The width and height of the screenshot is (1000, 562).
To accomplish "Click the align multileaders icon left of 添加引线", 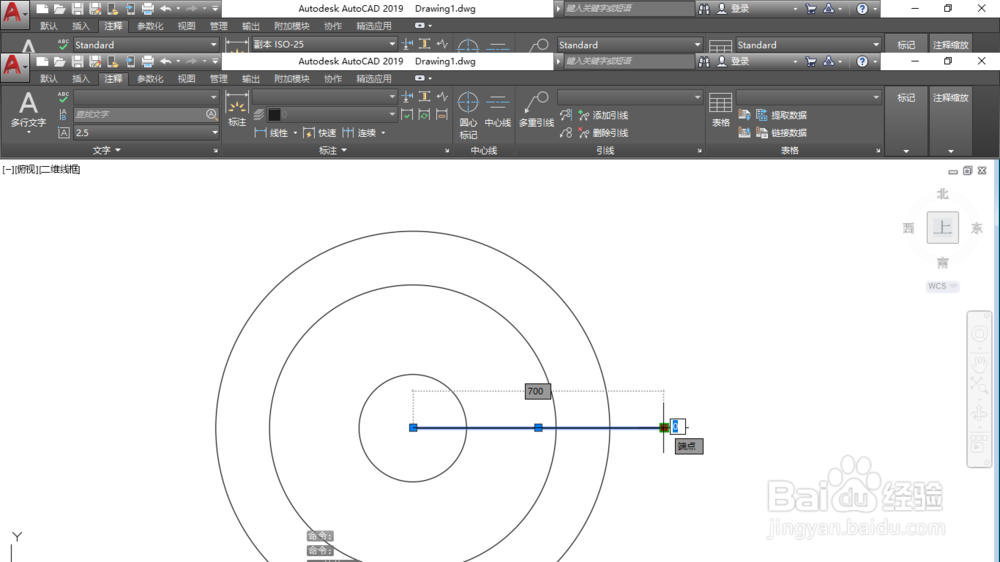I will [566, 115].
